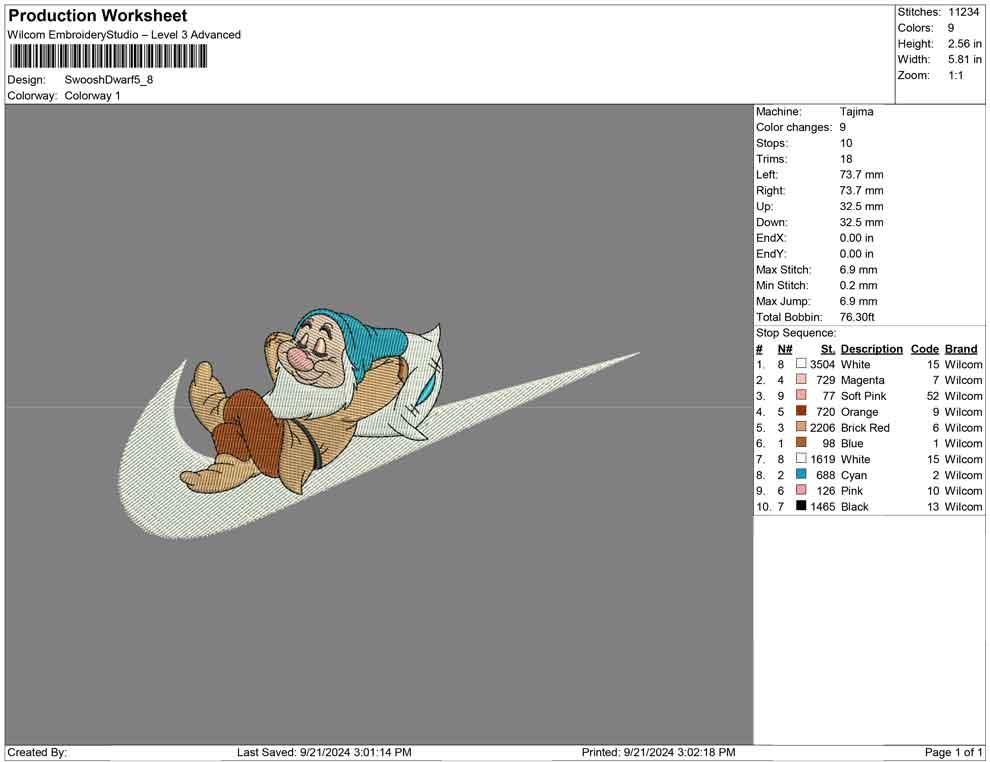Click the Page 1 of 1 footer text
Image resolution: width=990 pixels, height=762 pixels.
954,752
